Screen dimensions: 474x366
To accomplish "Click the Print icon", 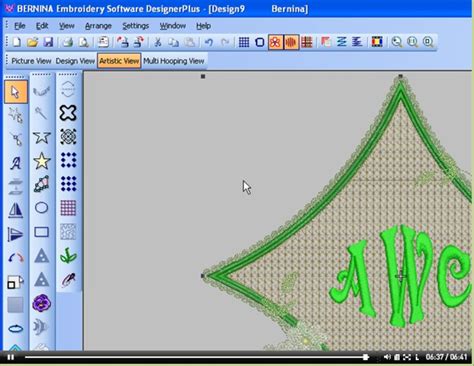I will click(68, 42).
